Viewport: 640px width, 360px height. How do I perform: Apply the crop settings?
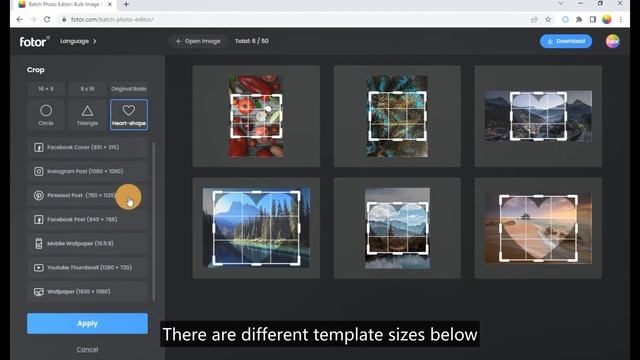(x=87, y=323)
